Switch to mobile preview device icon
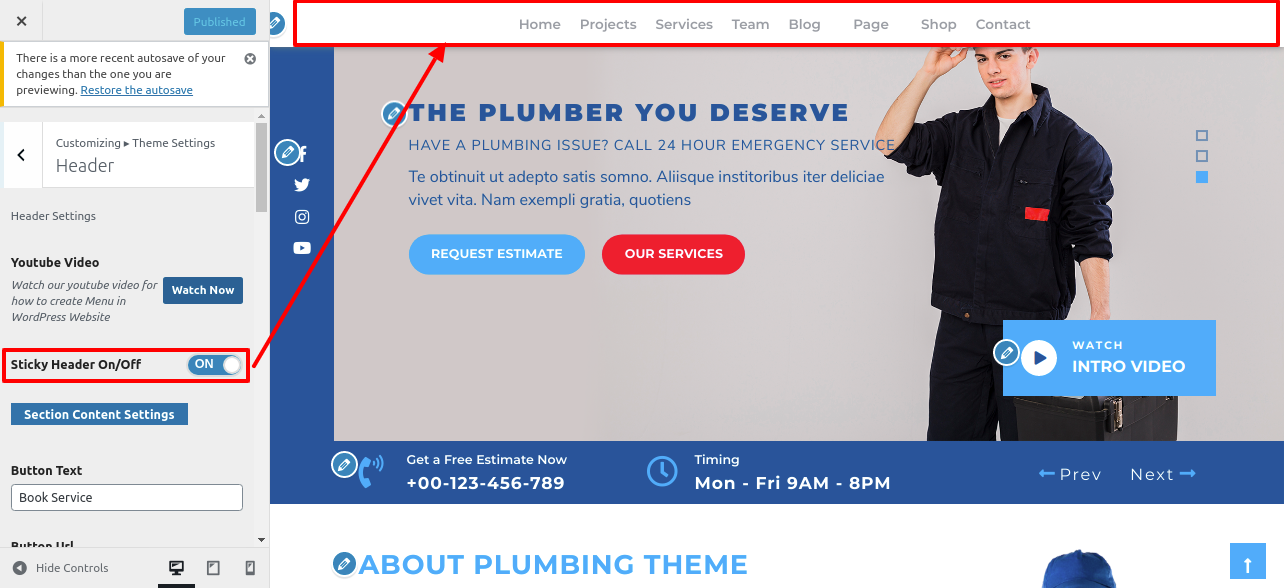The height and width of the screenshot is (588, 1284). pyautogui.click(x=250, y=568)
